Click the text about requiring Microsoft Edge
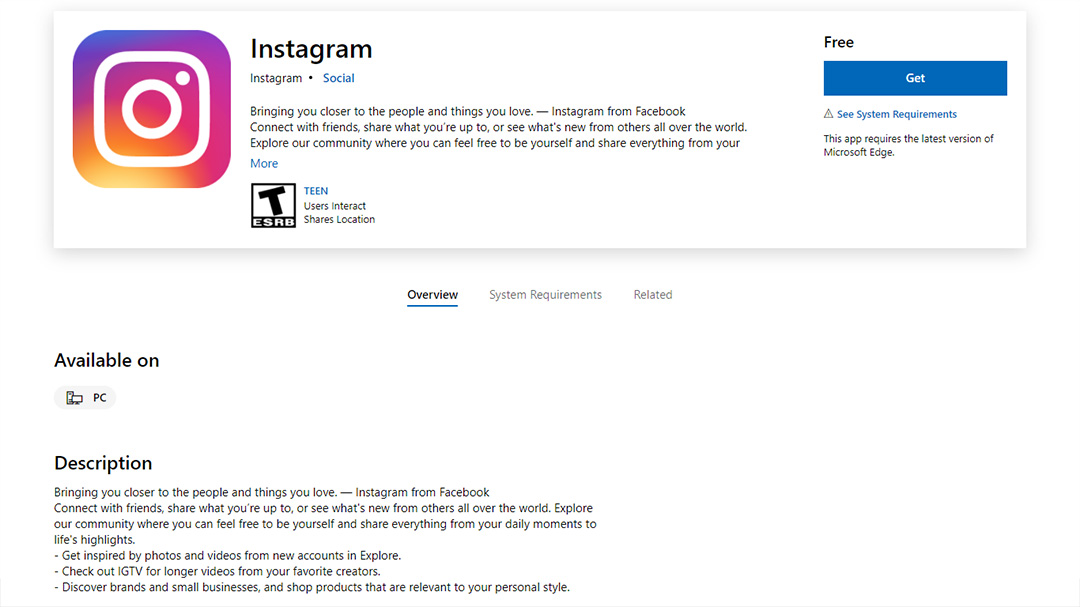The image size is (1080, 607). tap(908, 145)
